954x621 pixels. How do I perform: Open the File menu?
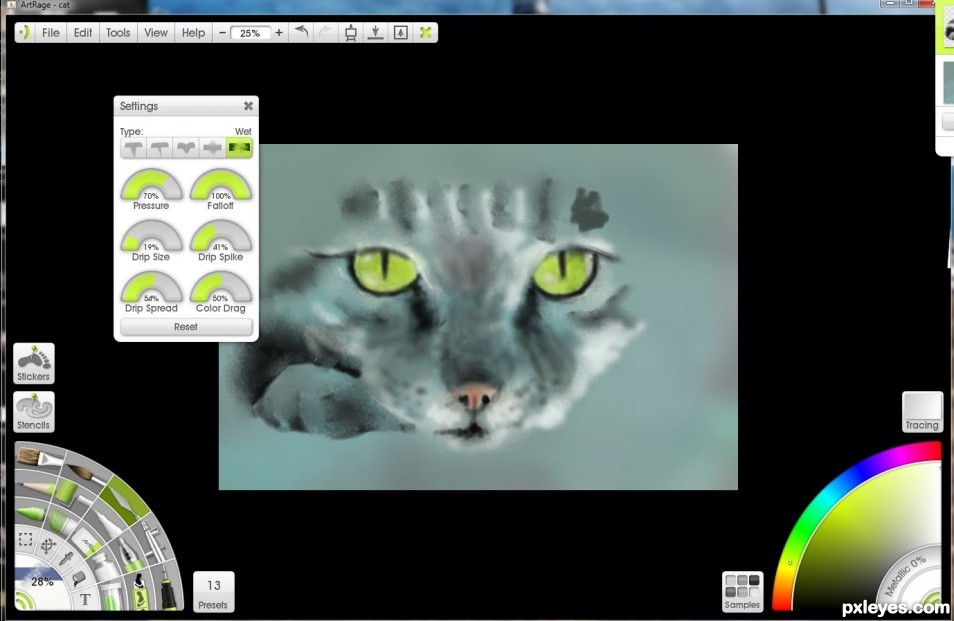click(x=50, y=32)
